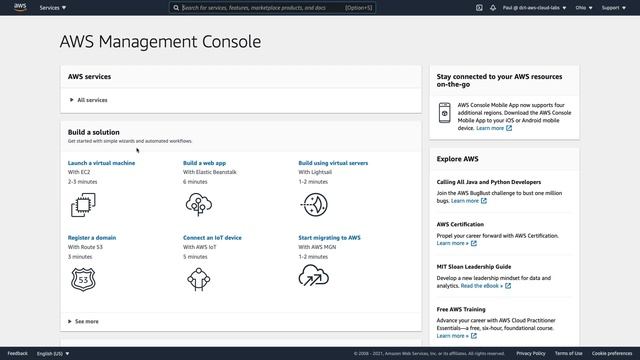Click external link icon beside BugBust Learn more
640x360 pixels.
[x=484, y=201]
